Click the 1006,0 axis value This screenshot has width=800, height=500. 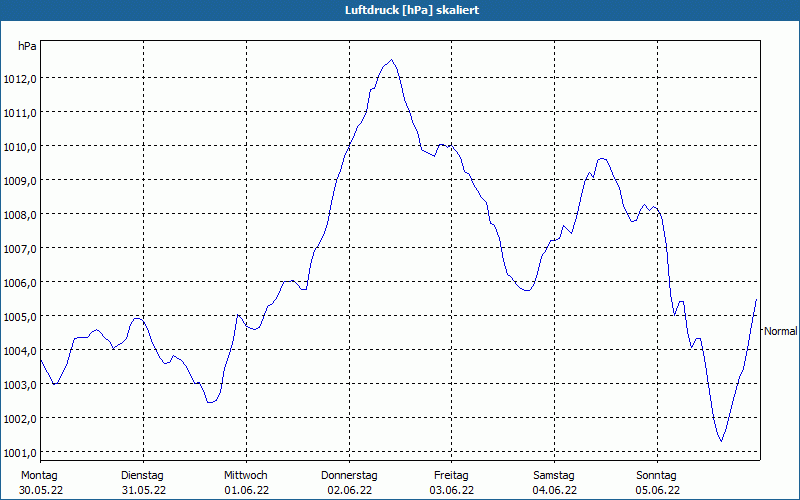tap(20, 283)
